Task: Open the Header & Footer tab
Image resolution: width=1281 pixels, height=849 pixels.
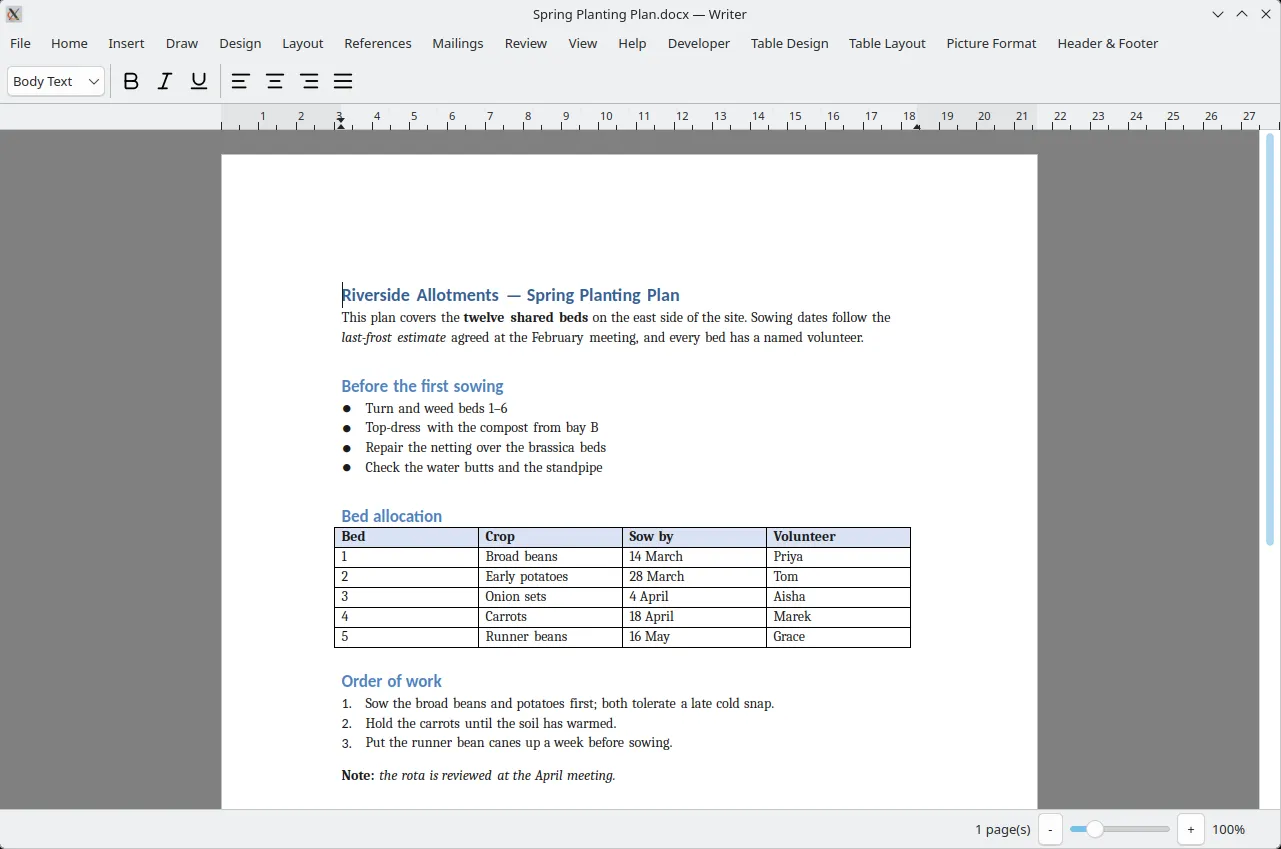Action: point(1108,44)
